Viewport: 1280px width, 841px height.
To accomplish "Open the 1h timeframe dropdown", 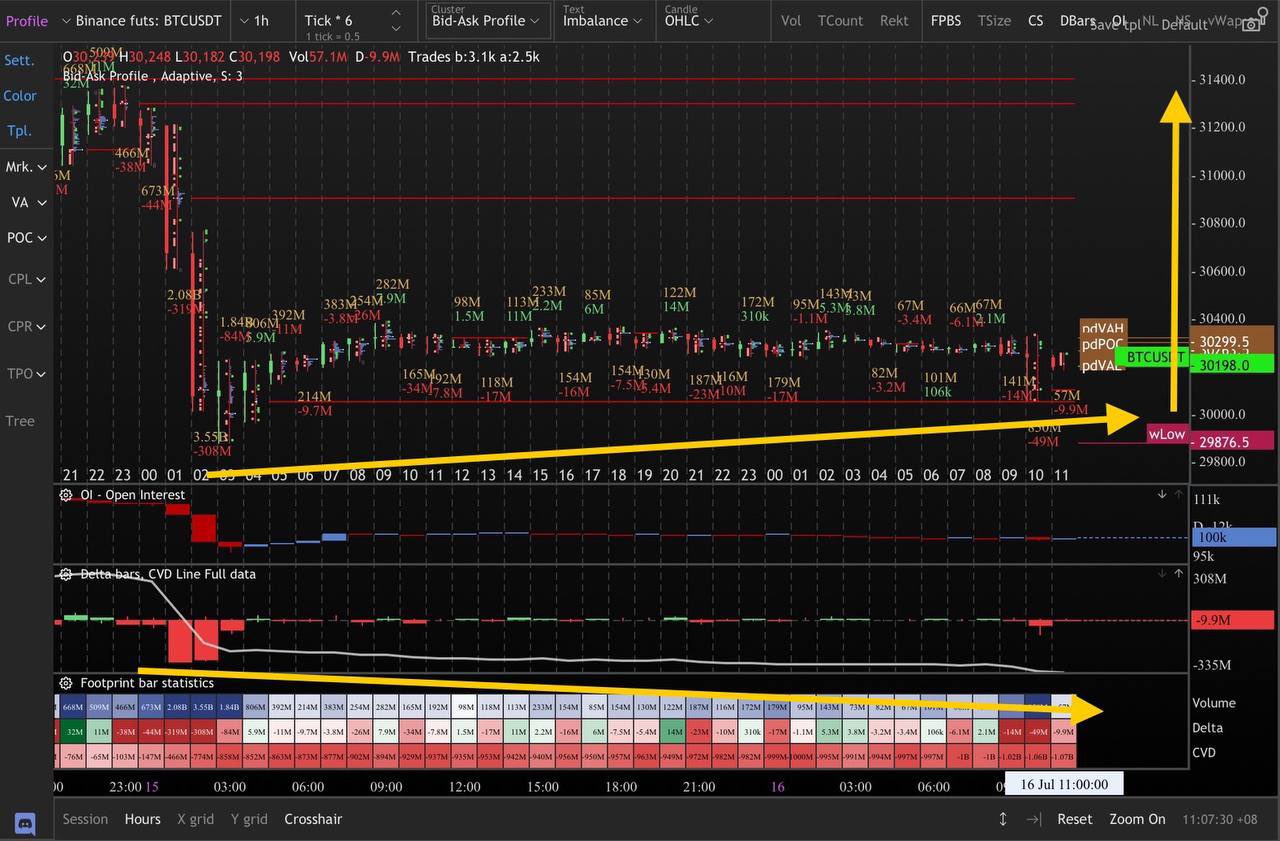I will pos(258,20).
